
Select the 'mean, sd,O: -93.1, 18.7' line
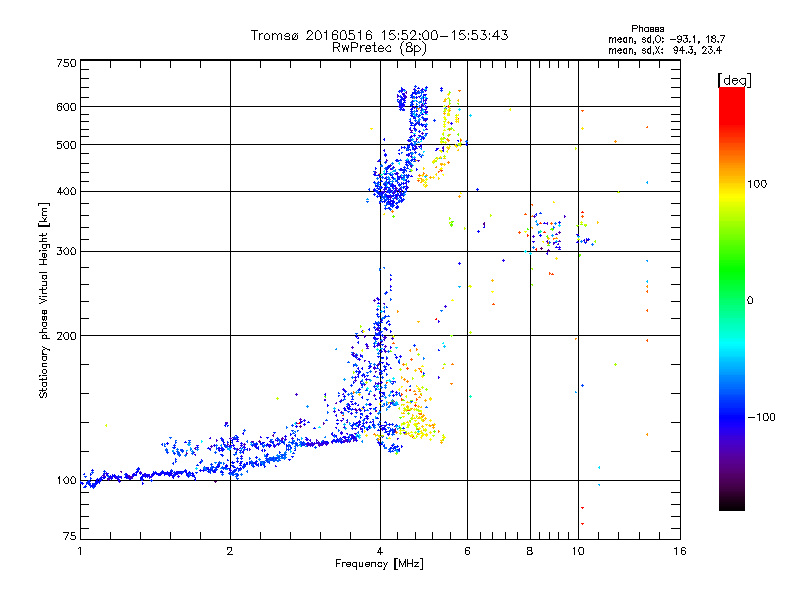(666, 39)
